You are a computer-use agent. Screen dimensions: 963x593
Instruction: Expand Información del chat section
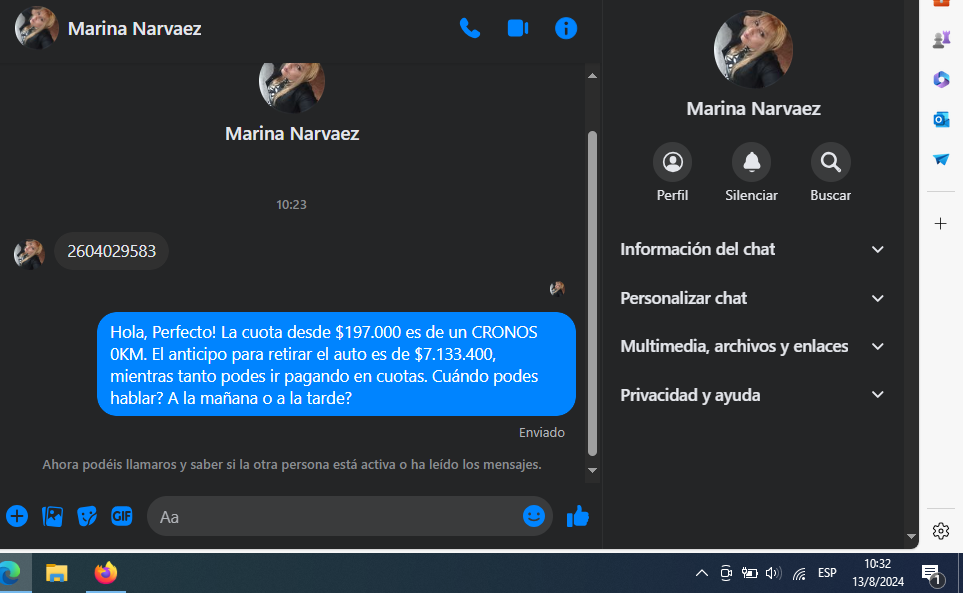coord(752,249)
